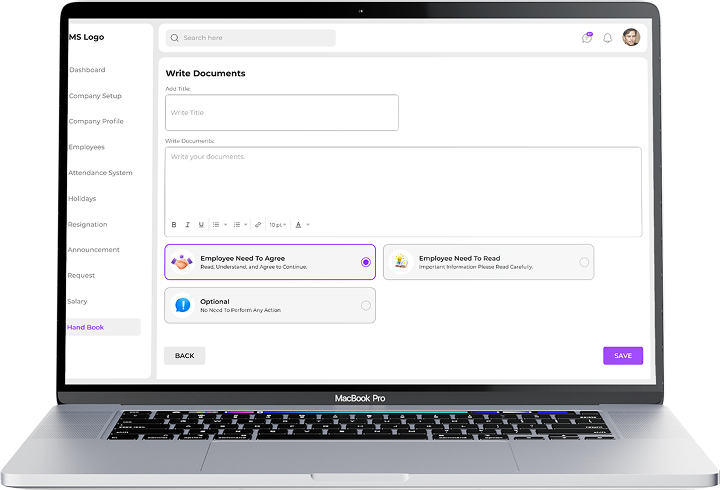This screenshot has width=720, height=490.
Task: Select the Employee Need To Read option
Action: coord(584,262)
